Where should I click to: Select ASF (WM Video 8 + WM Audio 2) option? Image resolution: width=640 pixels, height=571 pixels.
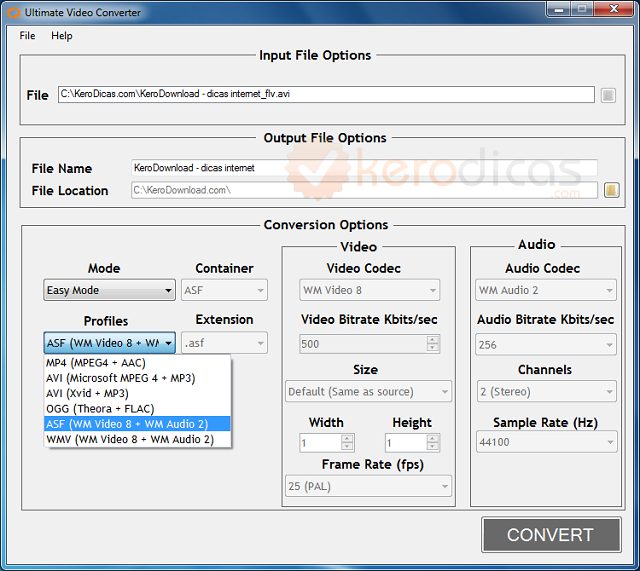(x=137, y=424)
